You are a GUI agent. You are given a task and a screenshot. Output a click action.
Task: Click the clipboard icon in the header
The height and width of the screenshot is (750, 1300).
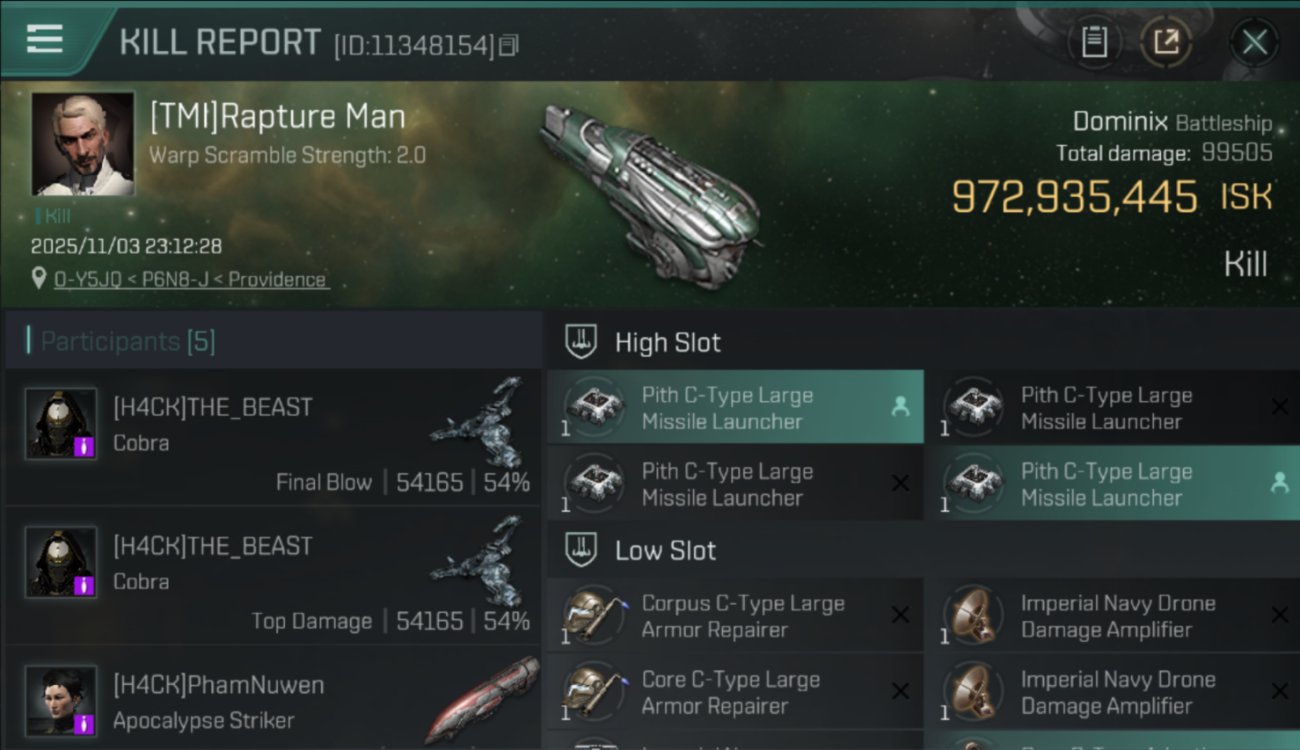pos(1094,42)
